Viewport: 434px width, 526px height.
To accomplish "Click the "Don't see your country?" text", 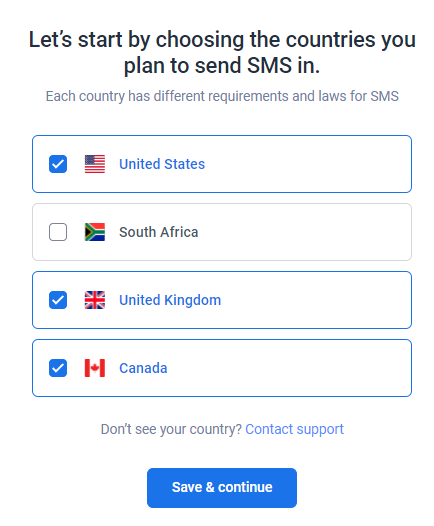I will pos(171,429).
